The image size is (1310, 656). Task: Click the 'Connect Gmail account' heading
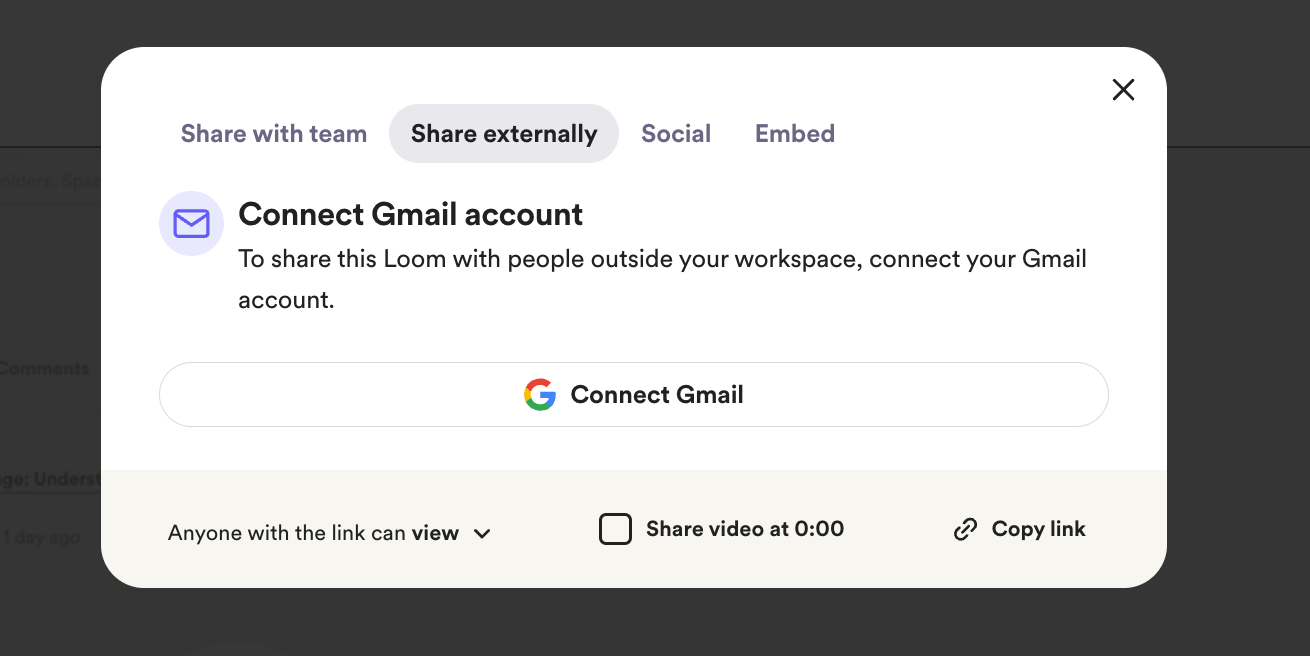click(x=411, y=214)
